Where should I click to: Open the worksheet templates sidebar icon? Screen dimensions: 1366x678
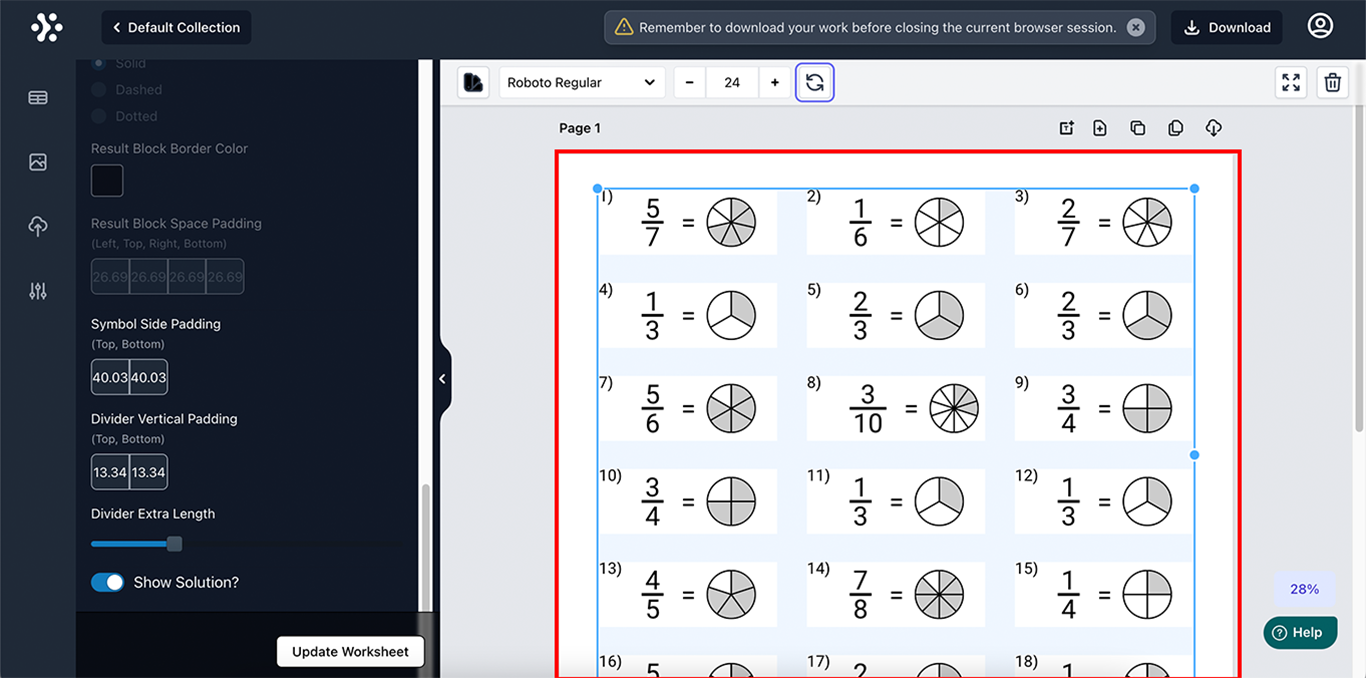click(x=38, y=98)
